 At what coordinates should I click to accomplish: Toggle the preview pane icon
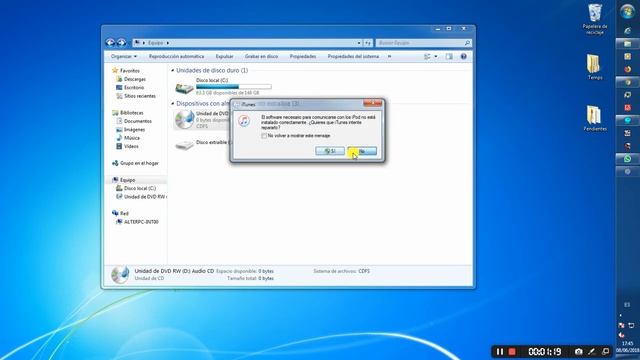pyautogui.click(x=449, y=56)
